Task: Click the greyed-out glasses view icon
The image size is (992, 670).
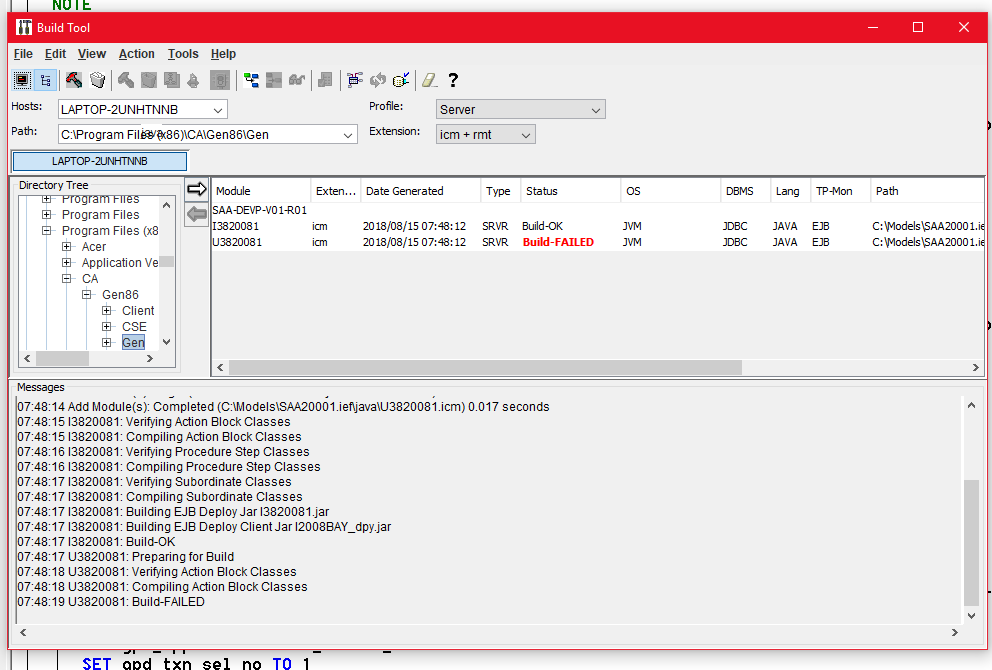Action: pyautogui.click(x=297, y=80)
